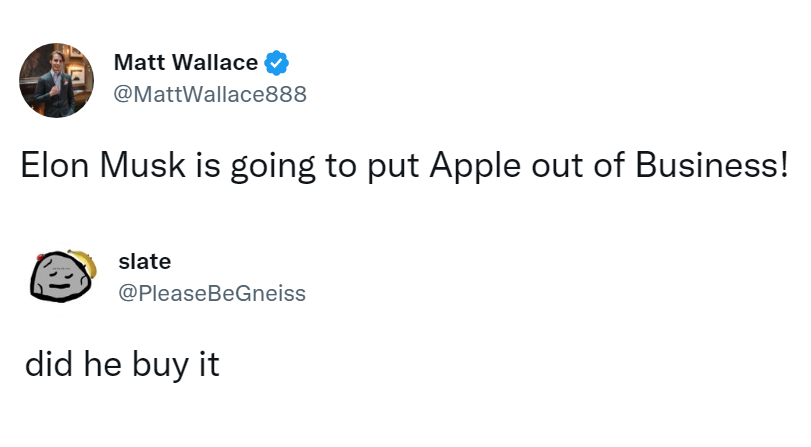The image size is (811, 447).
Task: Click the Matt Wallace display name
Action: tap(186, 63)
